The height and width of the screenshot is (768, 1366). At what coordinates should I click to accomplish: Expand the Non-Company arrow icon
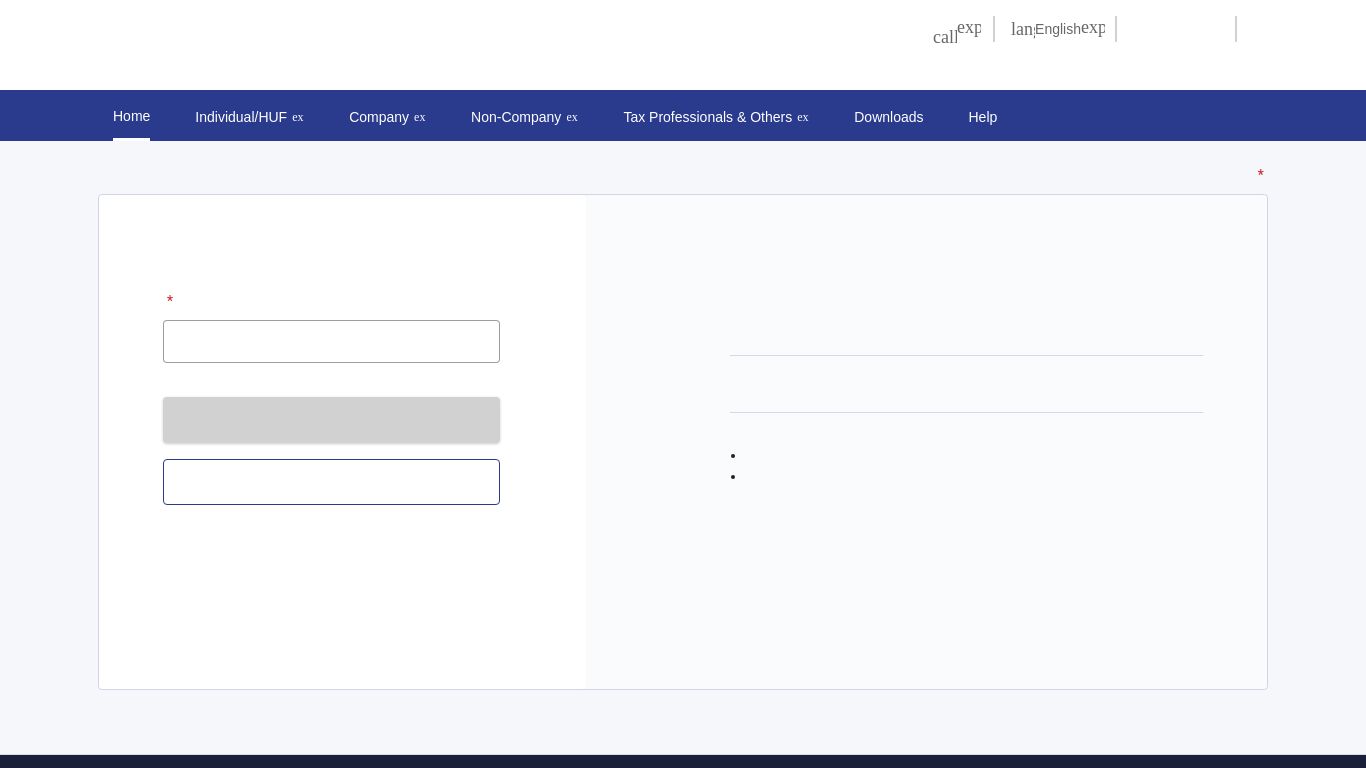[x=572, y=117]
